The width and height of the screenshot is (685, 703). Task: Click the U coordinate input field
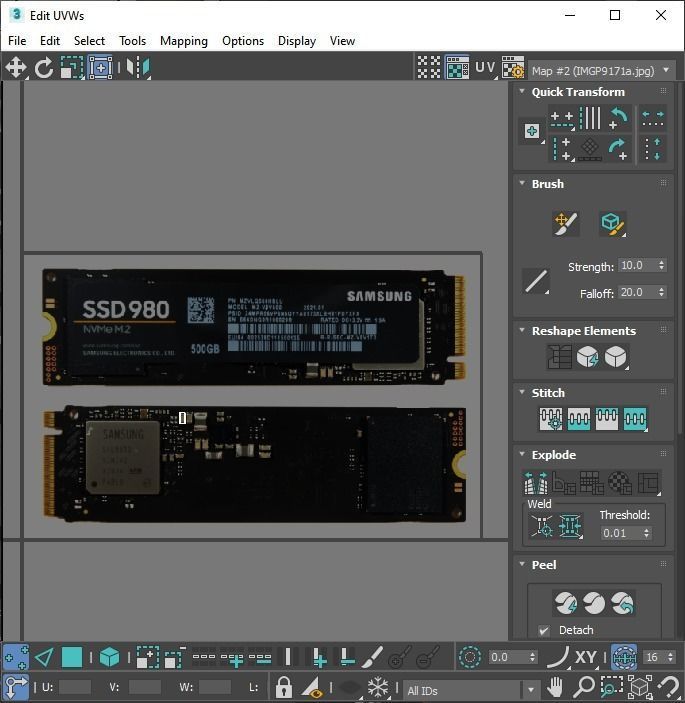(x=74, y=687)
